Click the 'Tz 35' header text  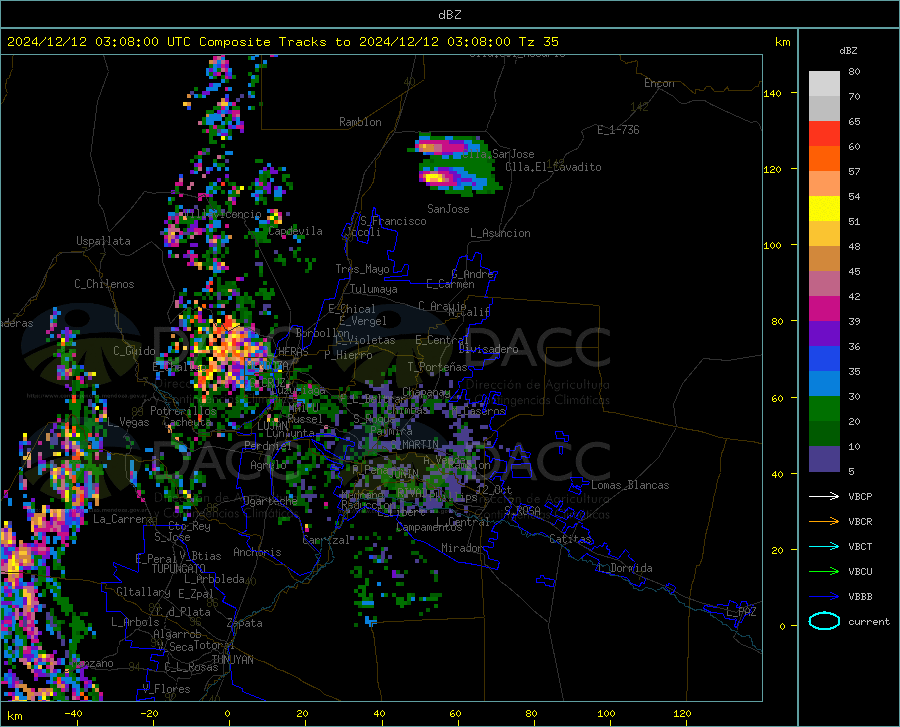tap(538, 42)
